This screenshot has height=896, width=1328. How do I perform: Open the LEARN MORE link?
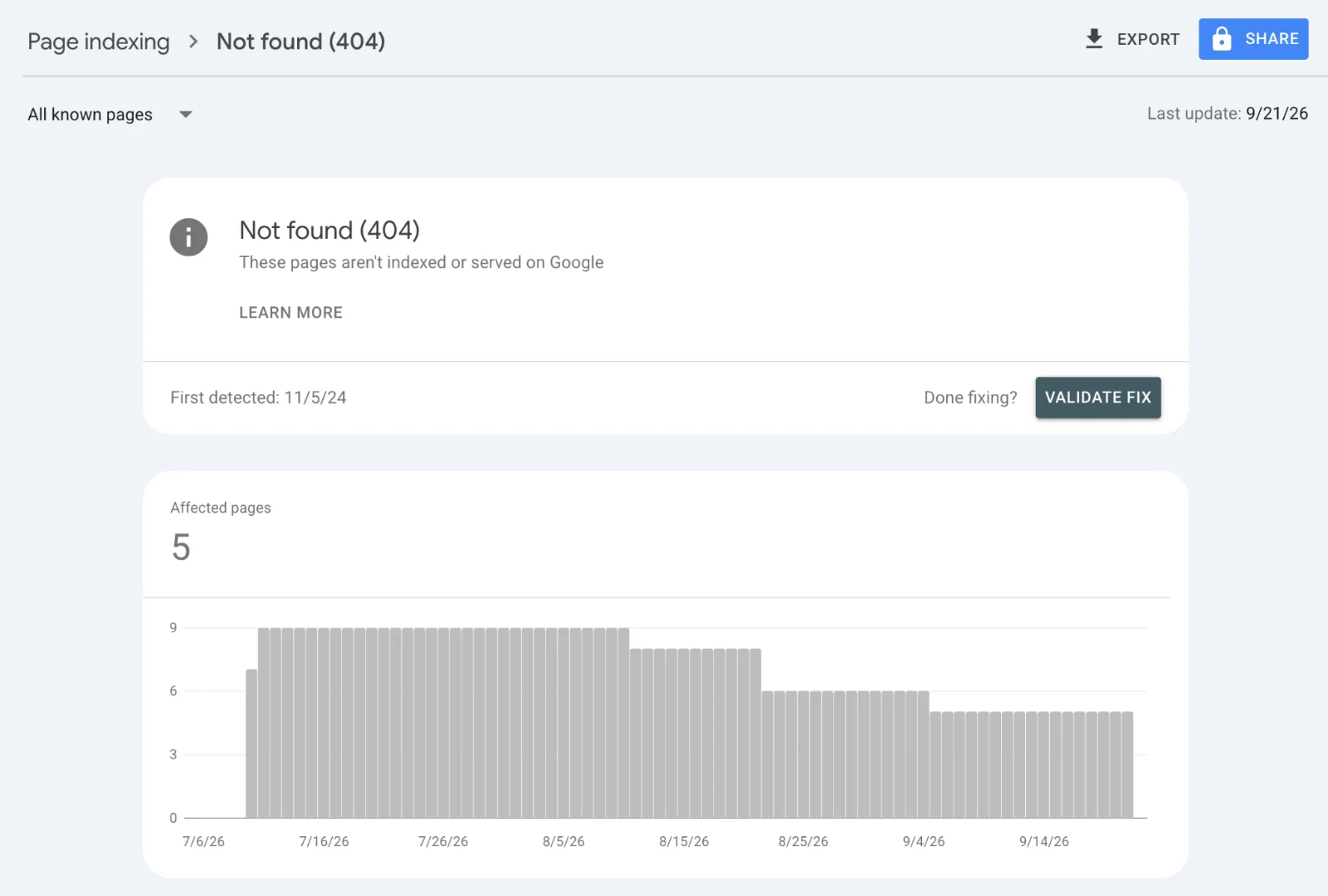pyautogui.click(x=290, y=313)
